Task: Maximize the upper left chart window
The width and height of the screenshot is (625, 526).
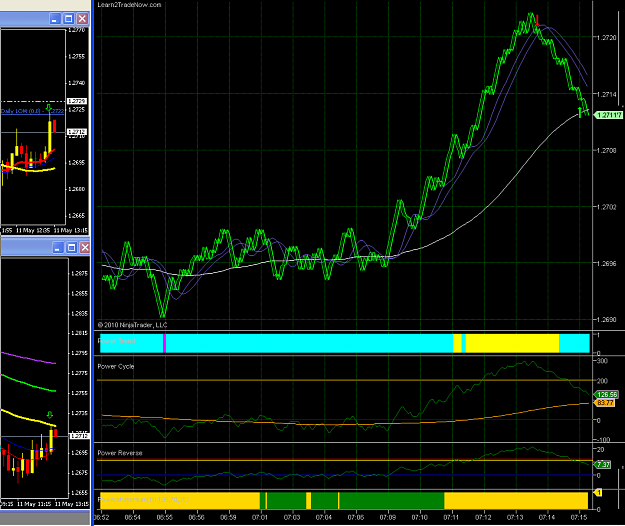Action: [x=69, y=18]
